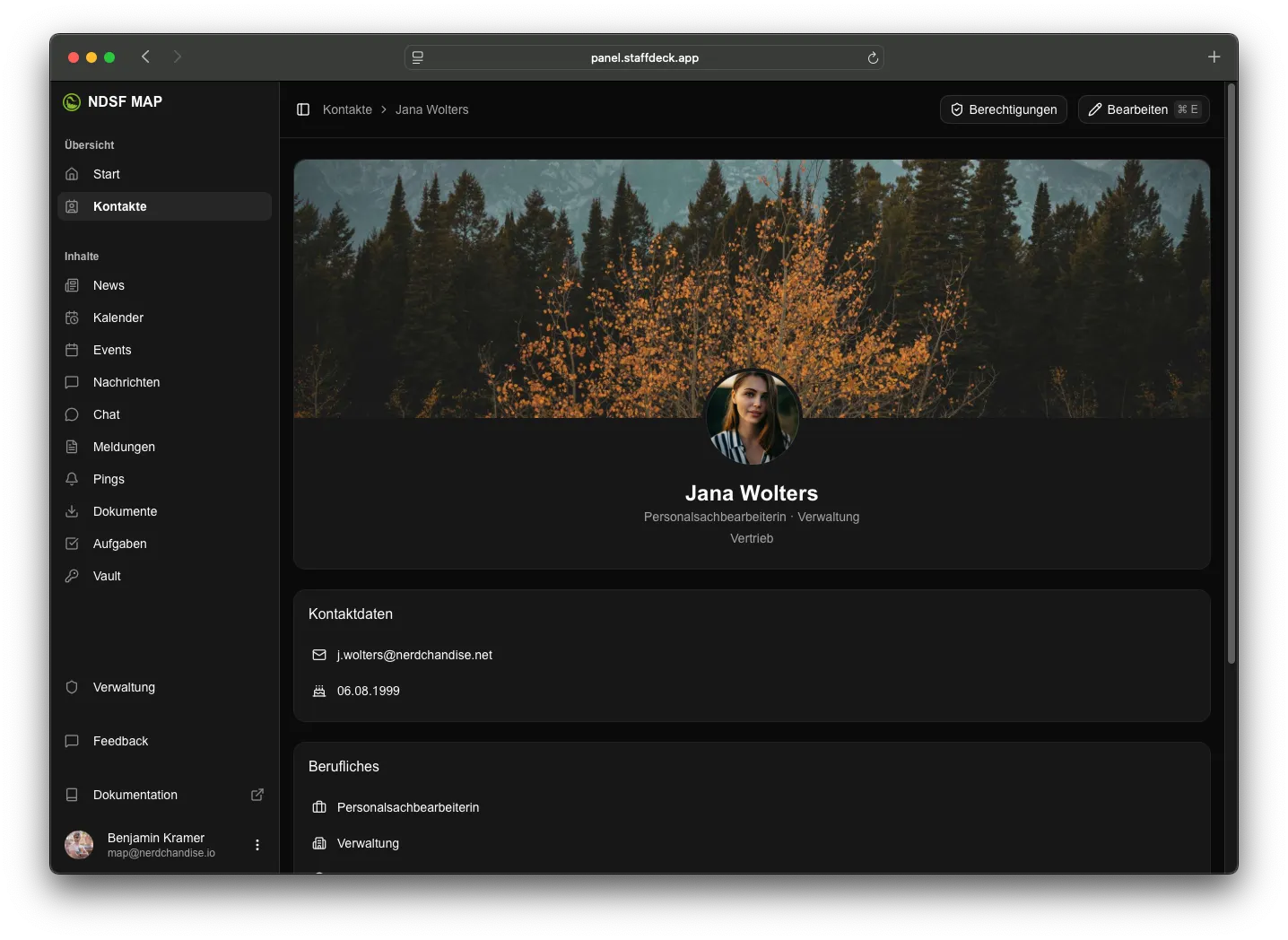Open Jana Wolters' profile photo
This screenshot has height=940, width=1288.
pos(753,417)
